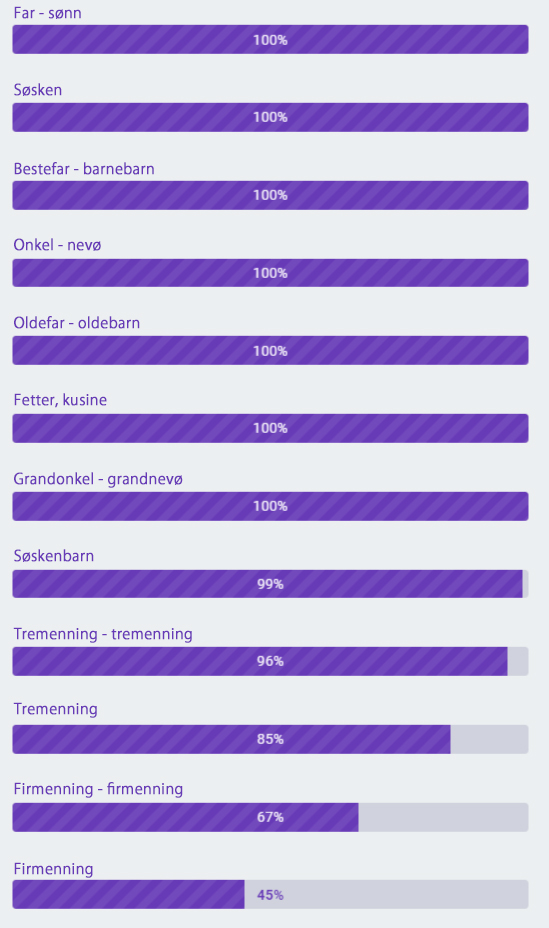549x928 pixels.
Task: Select the Søskenbarn 99% progress bar
Action: (270, 584)
